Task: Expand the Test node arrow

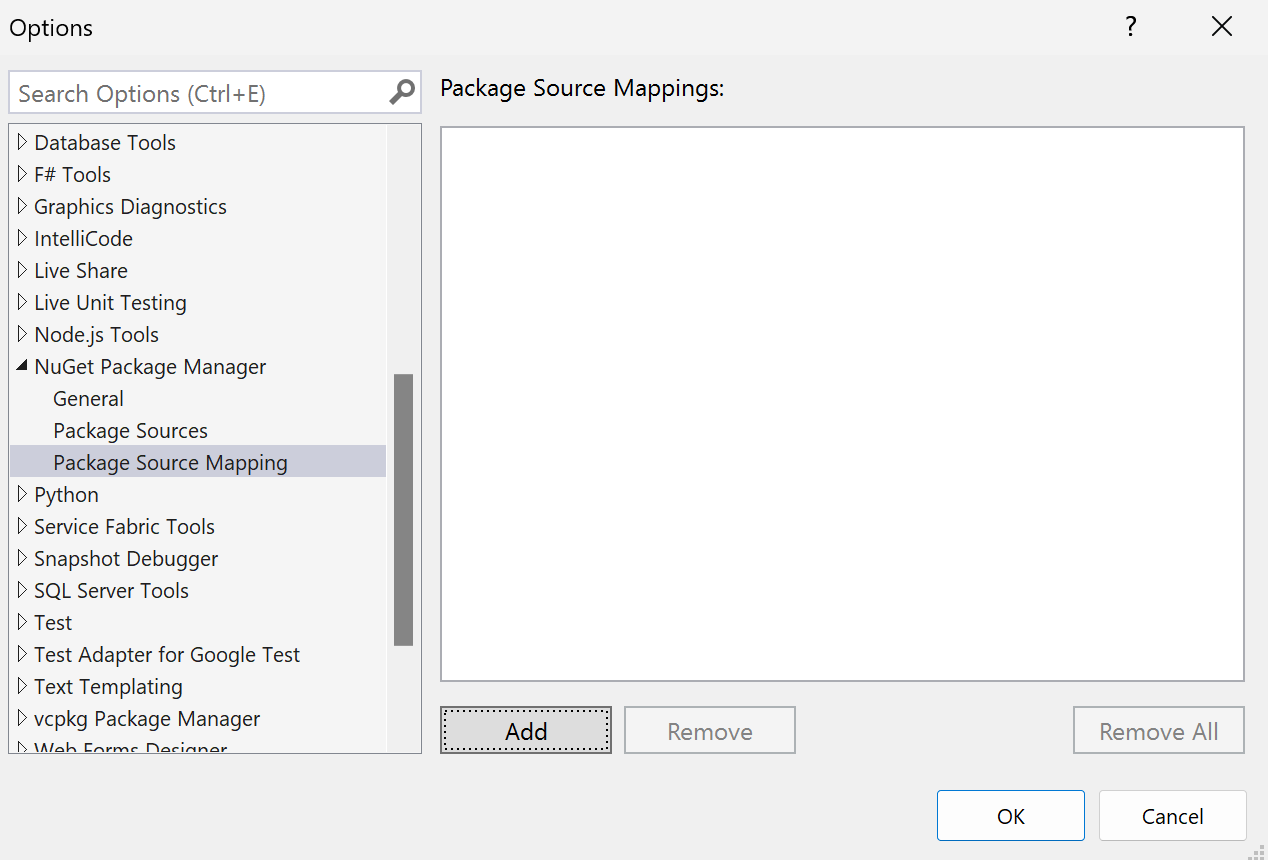Action: tap(23, 622)
